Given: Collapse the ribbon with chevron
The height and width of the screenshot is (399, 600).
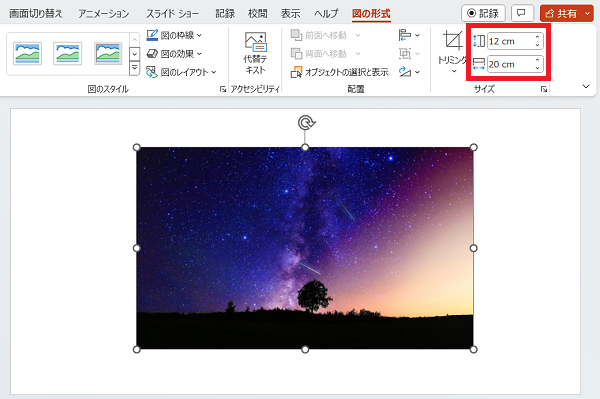Looking at the screenshot, I should pos(586,86).
